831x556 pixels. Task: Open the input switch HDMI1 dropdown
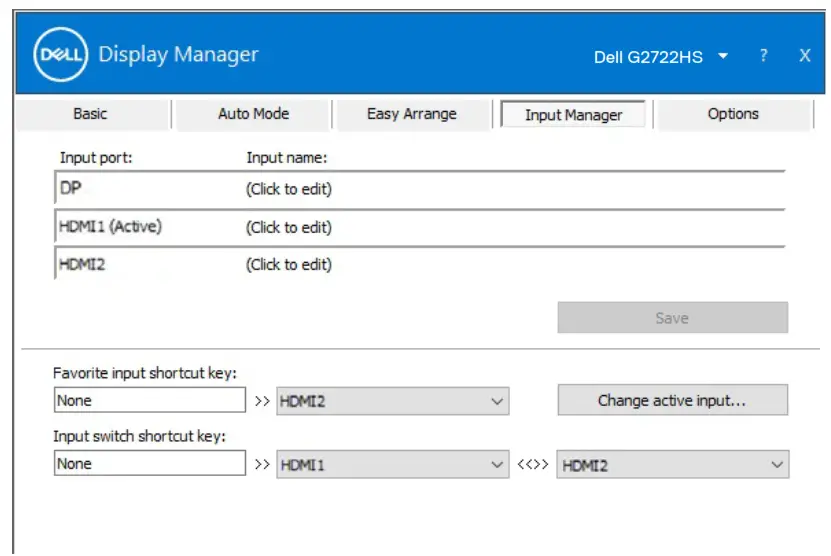tap(393, 465)
